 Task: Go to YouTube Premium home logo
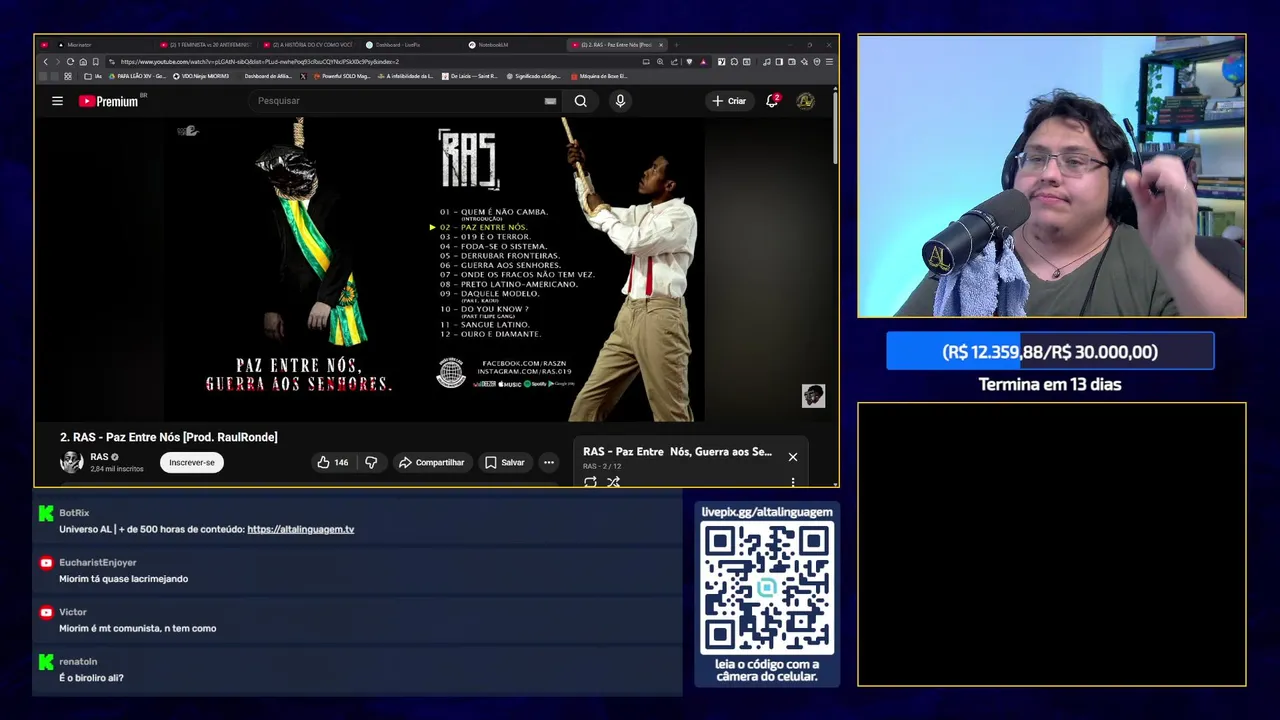110,101
